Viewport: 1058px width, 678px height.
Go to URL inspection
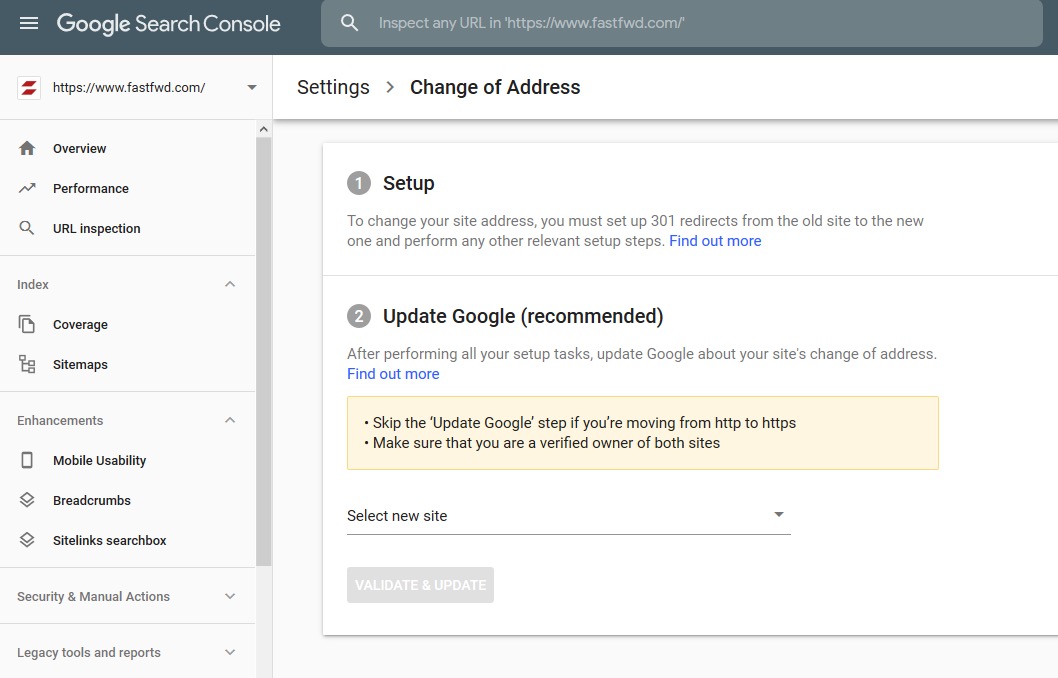click(96, 229)
